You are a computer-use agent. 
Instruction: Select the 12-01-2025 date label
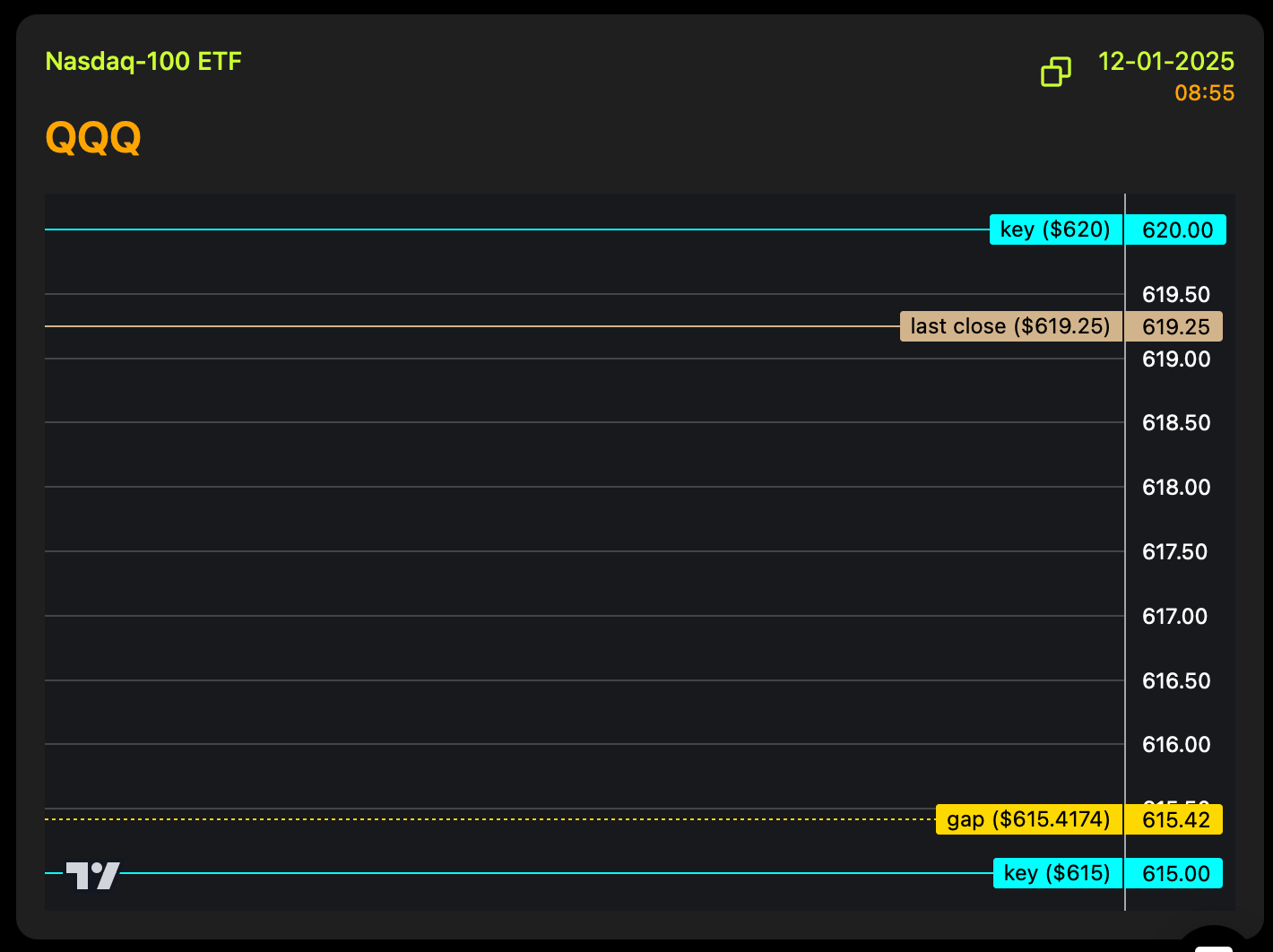(x=1165, y=61)
